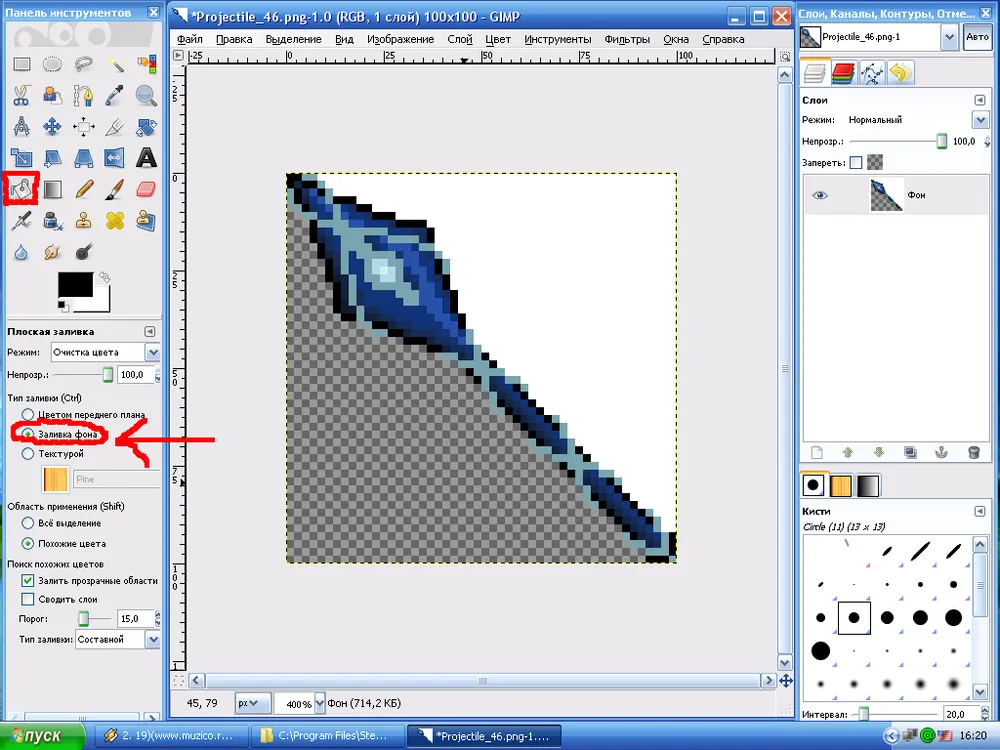Viewport: 1000px width, 750px height.
Task: Select the Pencil tool
Action: click(x=84, y=188)
